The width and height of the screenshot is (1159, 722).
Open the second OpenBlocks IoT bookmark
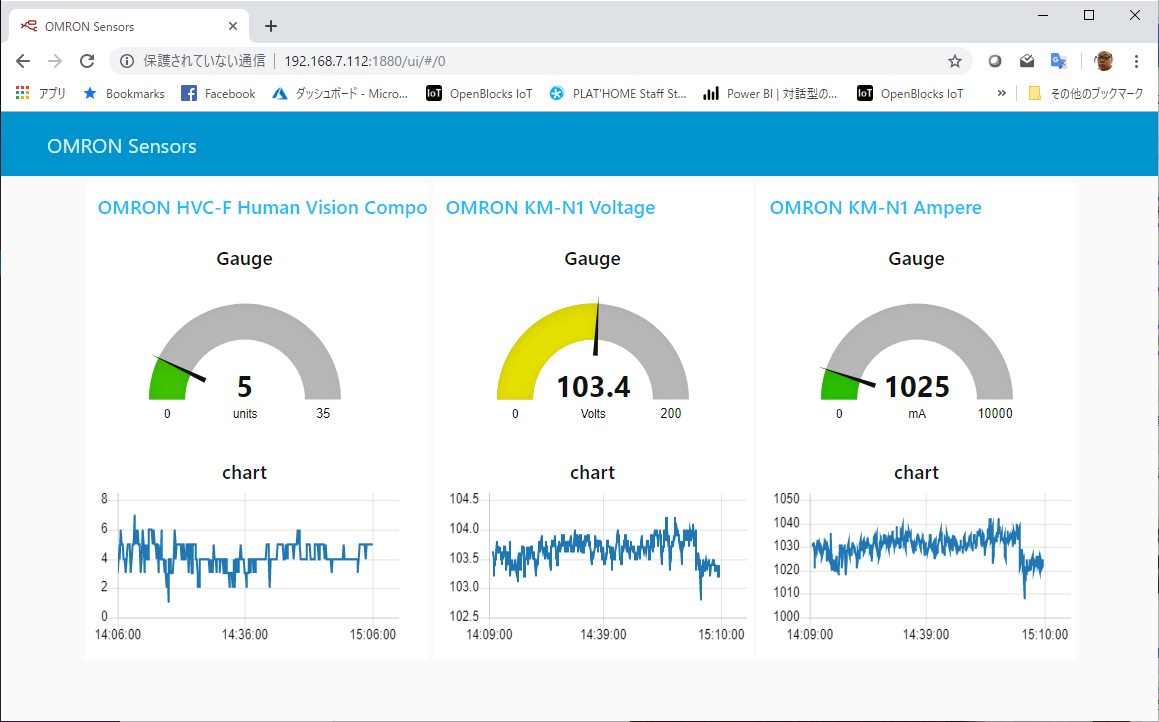click(x=910, y=93)
